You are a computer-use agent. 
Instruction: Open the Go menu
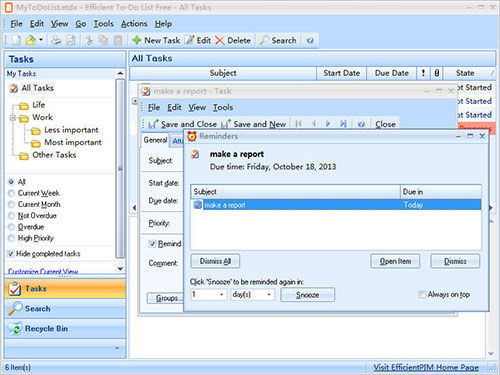click(81, 24)
